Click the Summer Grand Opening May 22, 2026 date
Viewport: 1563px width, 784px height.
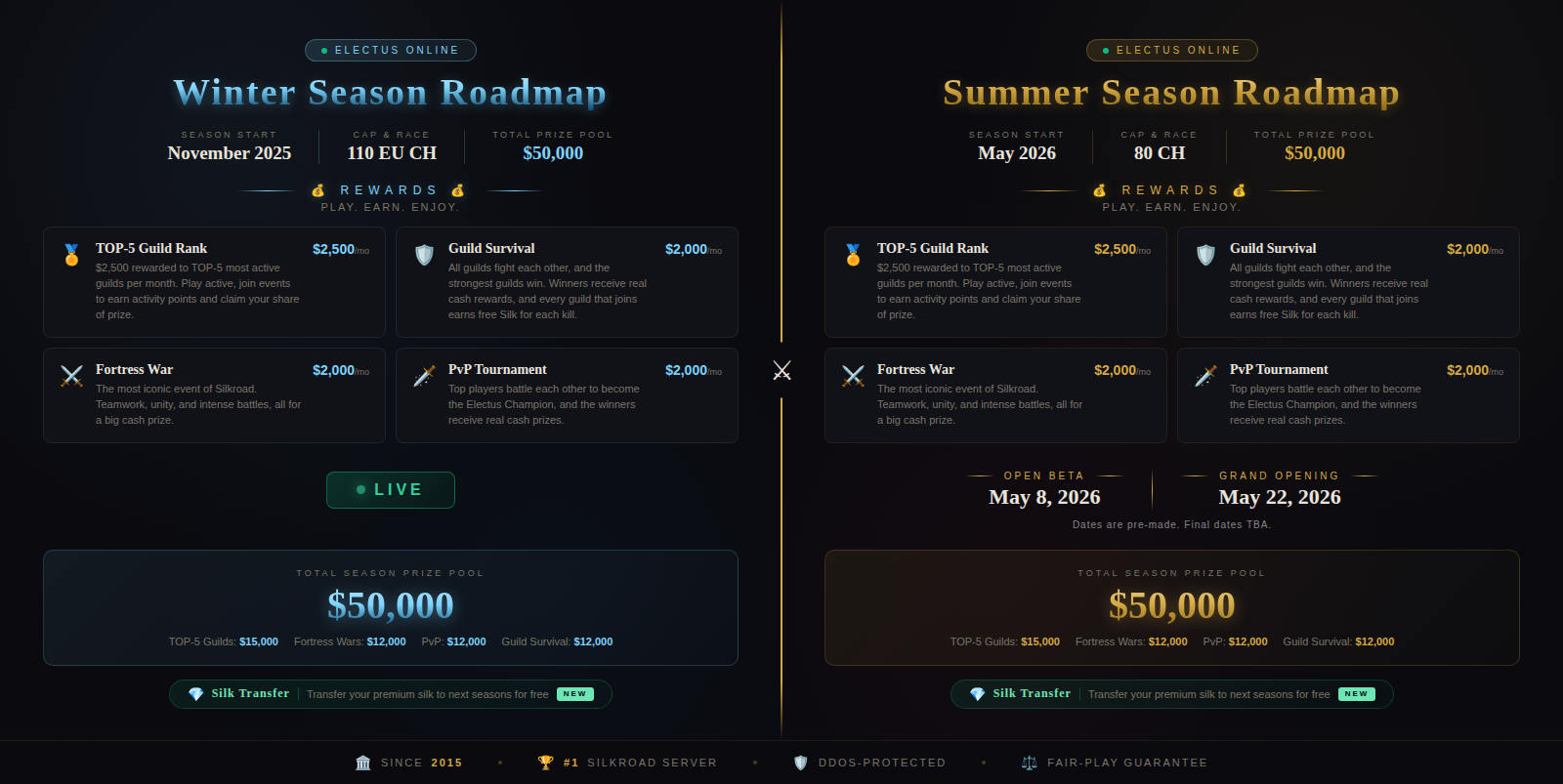[1280, 497]
